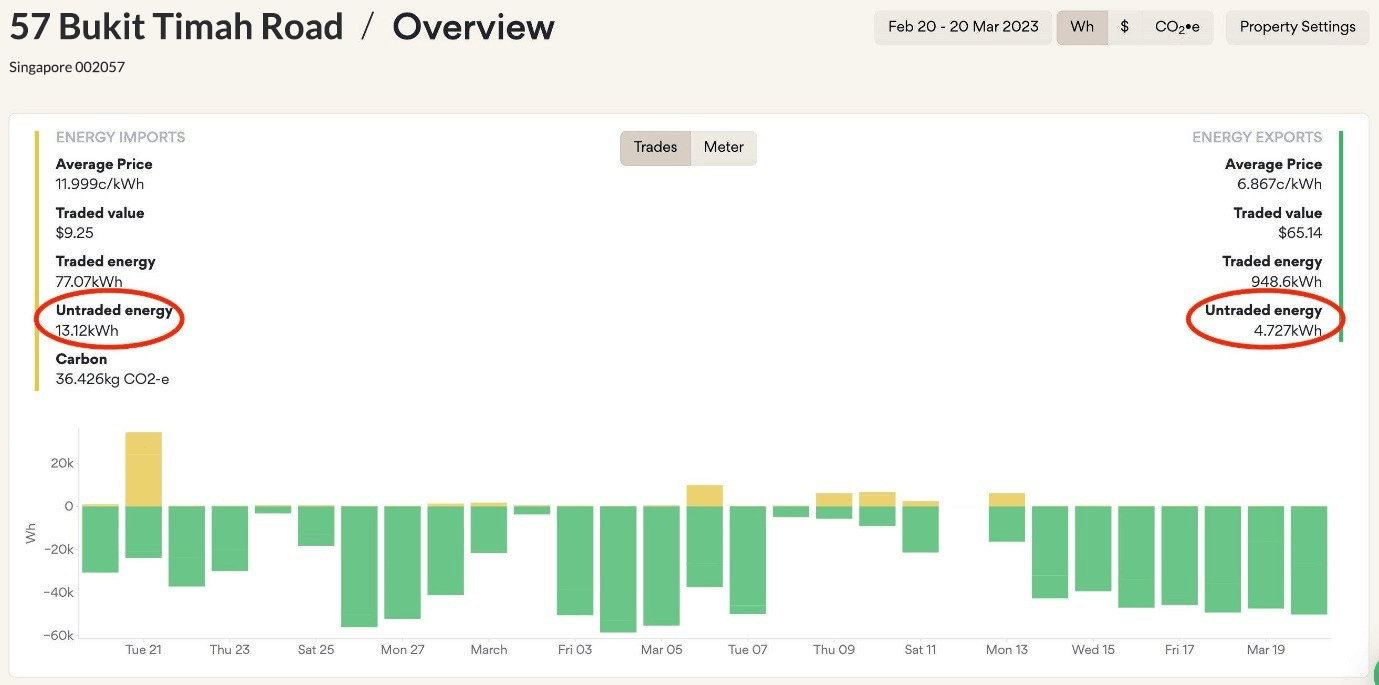Select the tall yellow import bar on Tue 21

pyautogui.click(x=143, y=469)
